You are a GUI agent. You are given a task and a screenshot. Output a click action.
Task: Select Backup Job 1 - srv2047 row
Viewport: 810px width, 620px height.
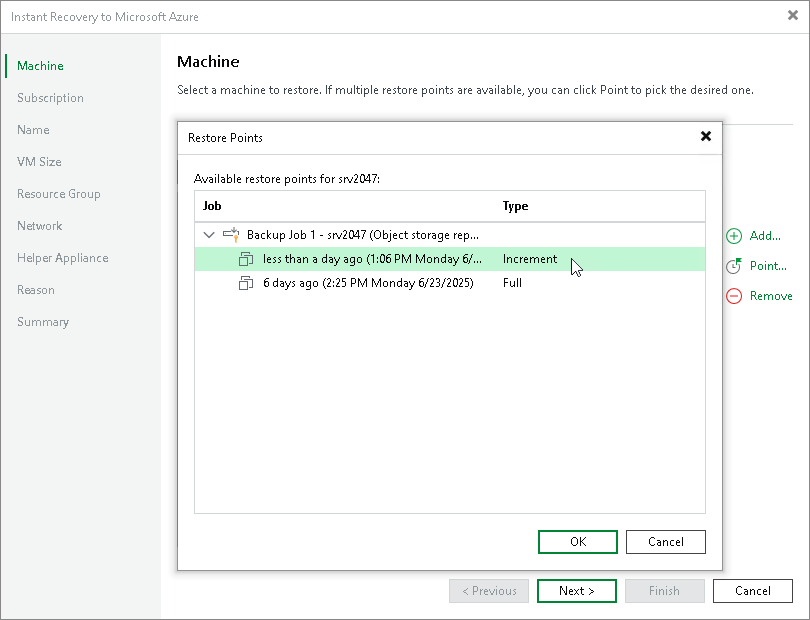[450, 235]
